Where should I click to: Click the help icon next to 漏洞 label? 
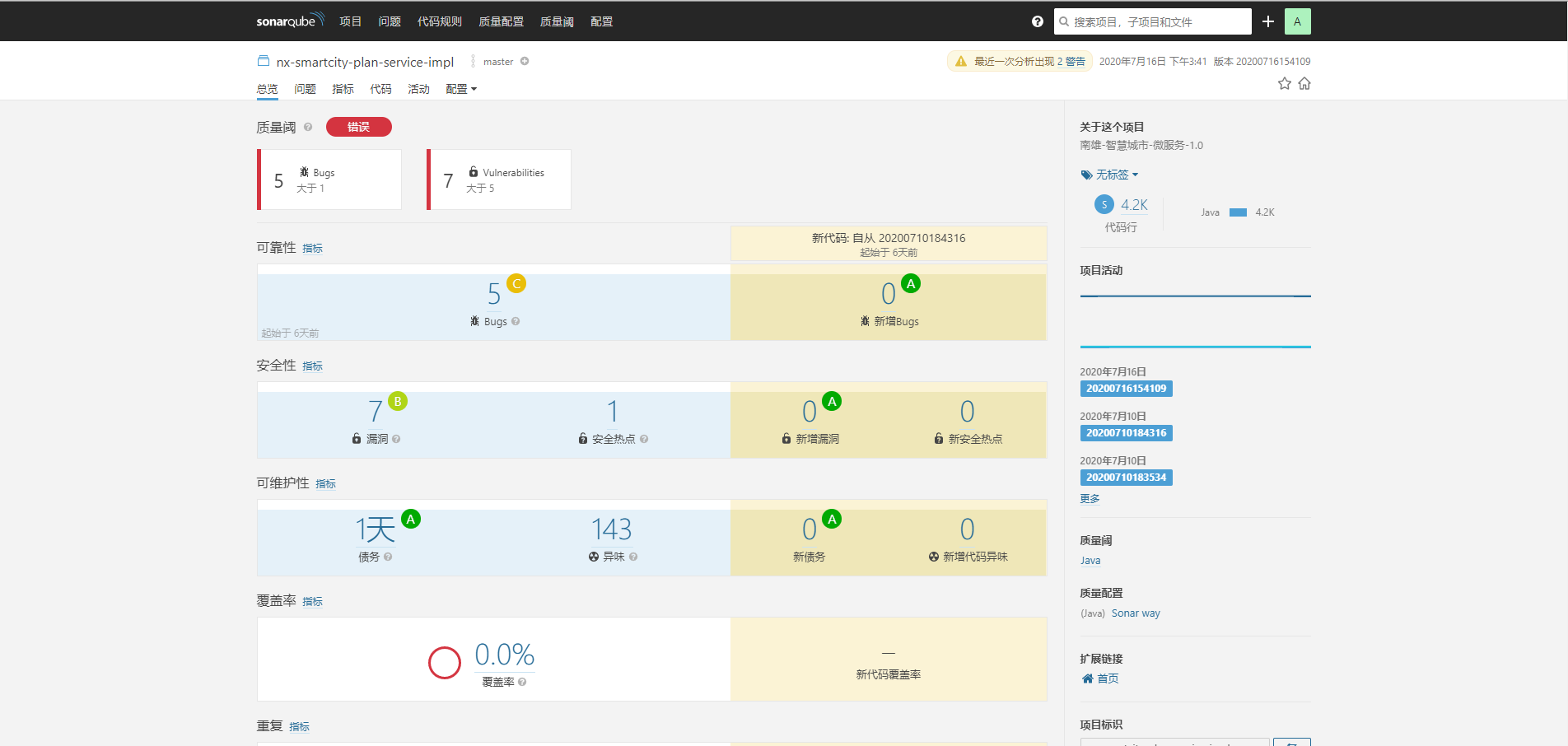click(396, 439)
